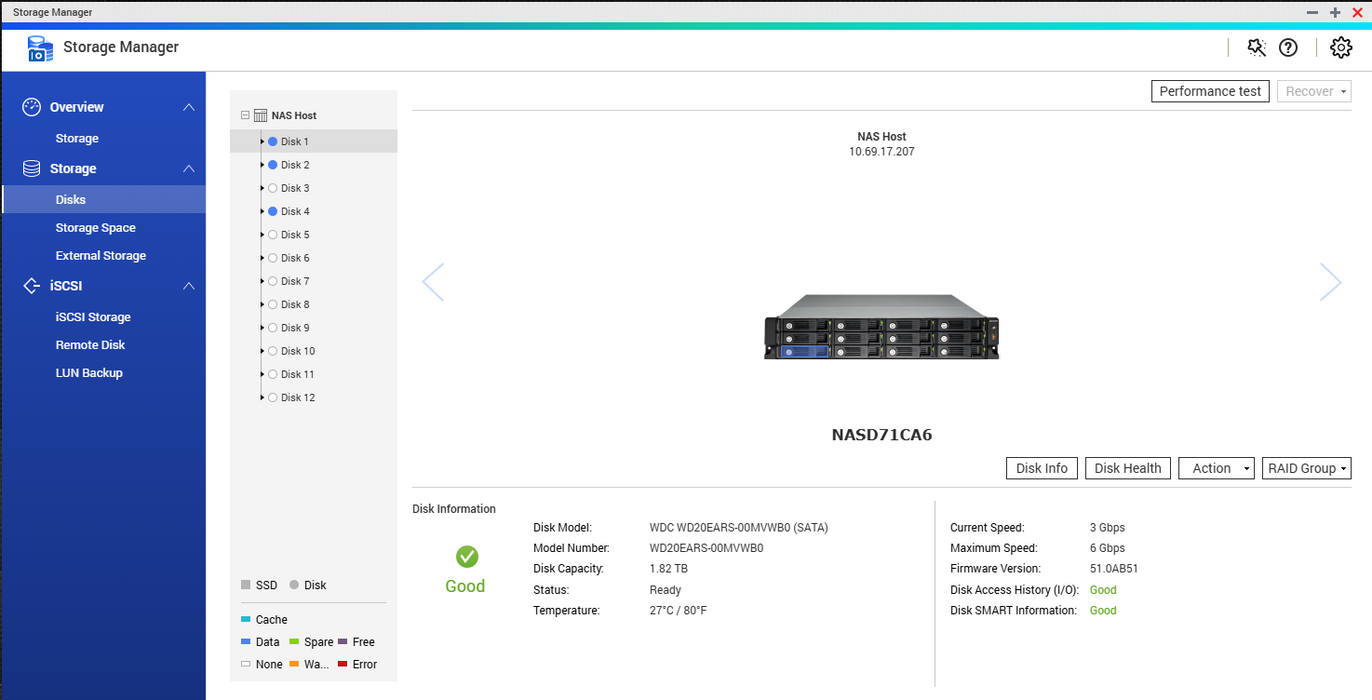Expand the Disk 1 tree arrow
The width and height of the screenshot is (1372, 700).
(x=262, y=142)
